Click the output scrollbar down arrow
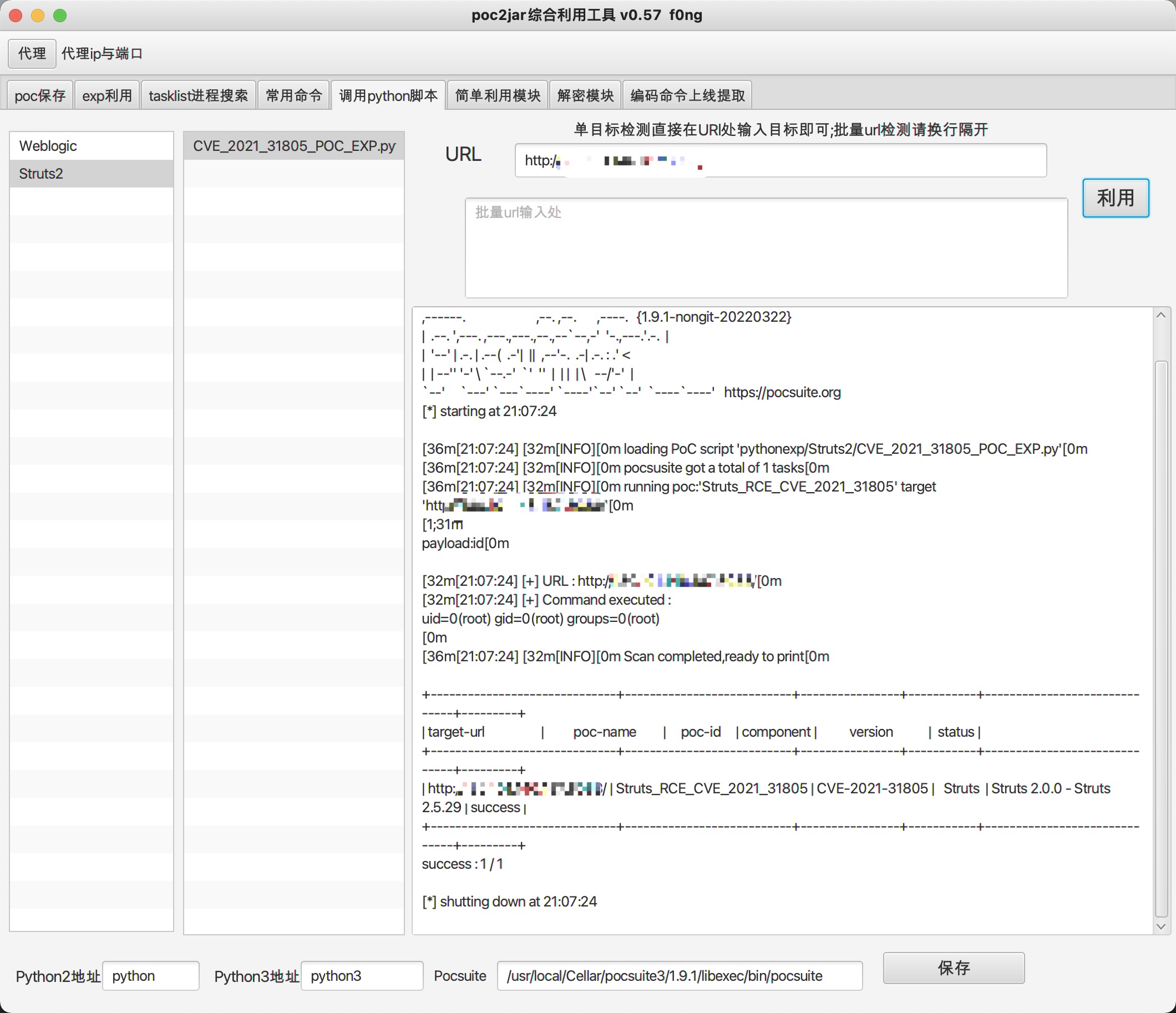 (1160, 927)
